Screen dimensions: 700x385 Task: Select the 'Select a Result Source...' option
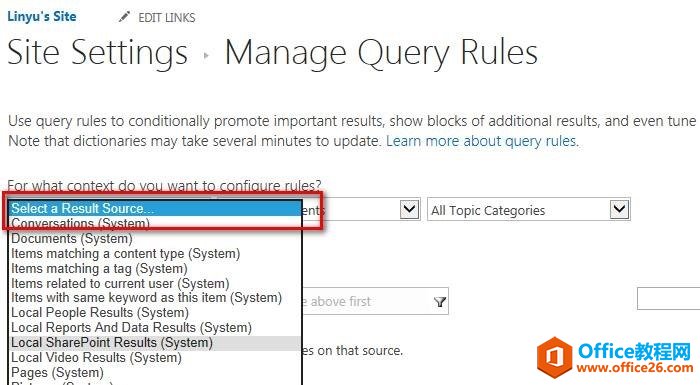[155, 208]
